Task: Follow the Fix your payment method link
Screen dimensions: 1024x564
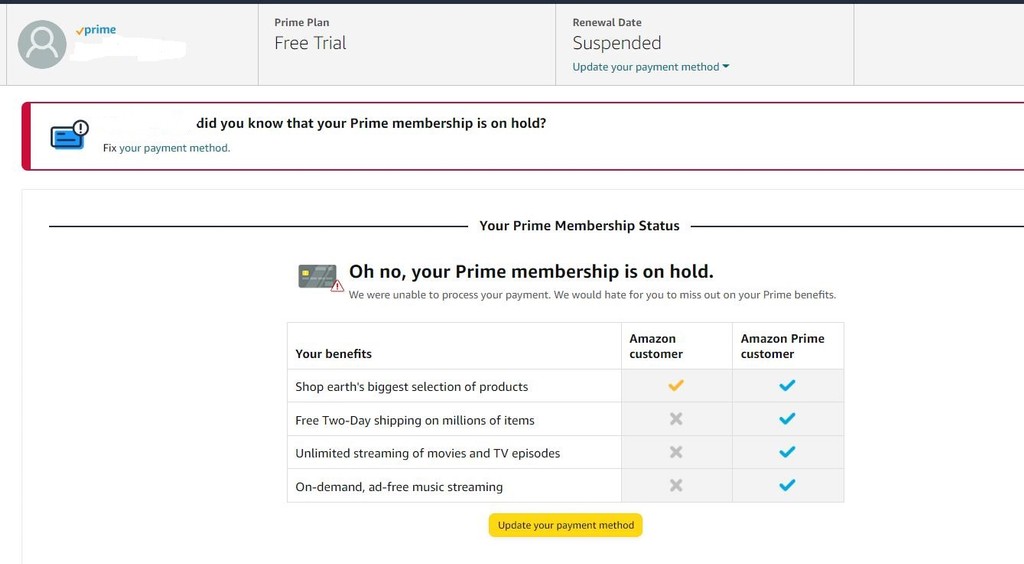Action: click(x=174, y=148)
